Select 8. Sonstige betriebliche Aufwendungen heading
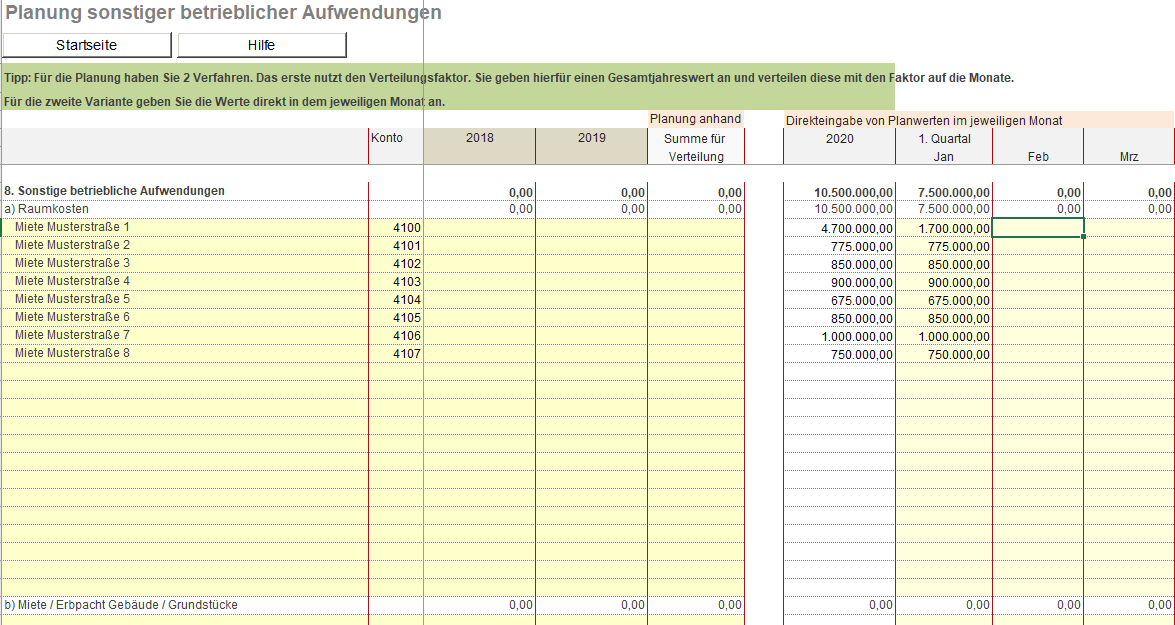Viewport: 1175px width, 625px height. click(115, 191)
